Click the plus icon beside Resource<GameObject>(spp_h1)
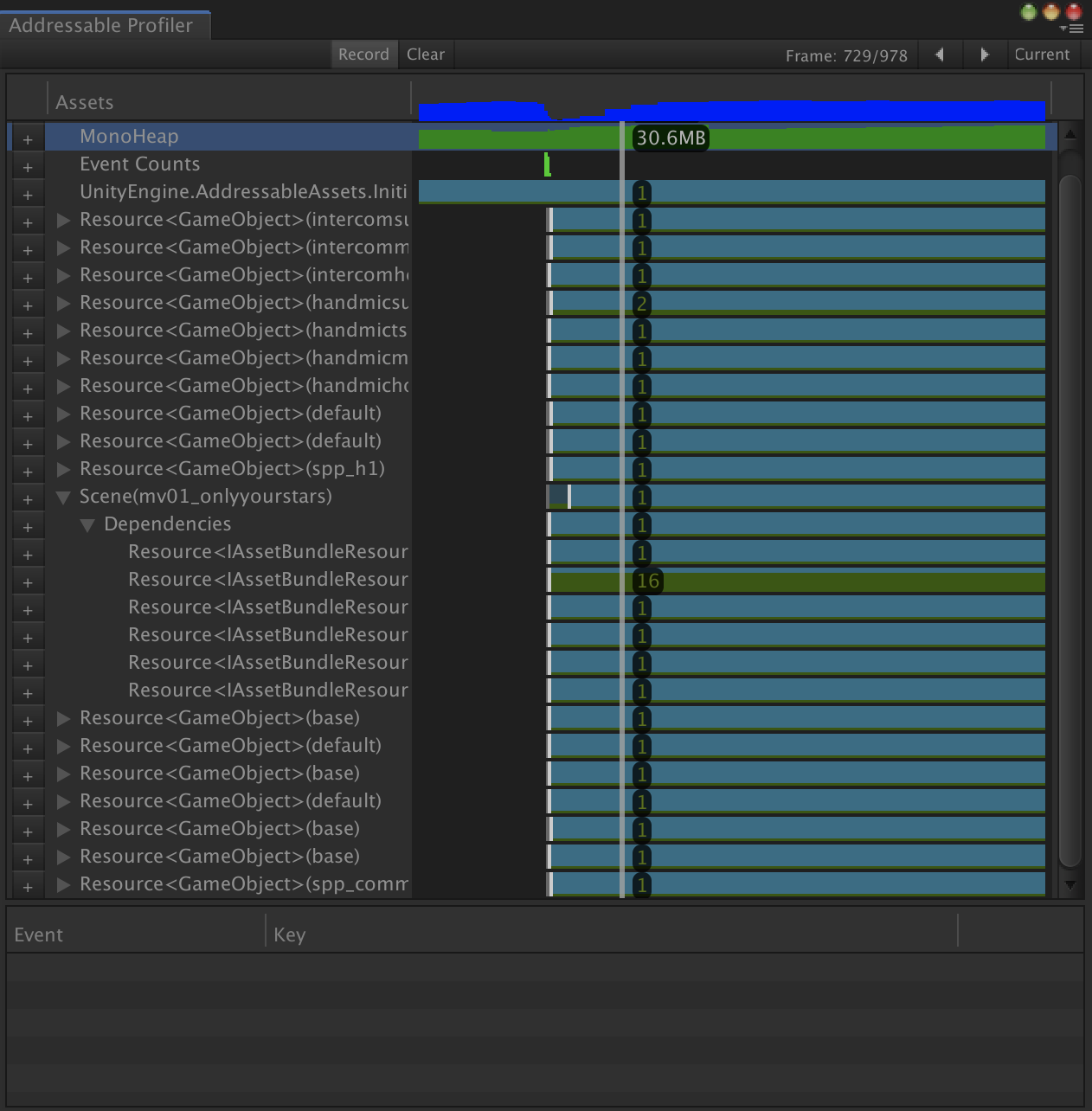Viewport: 1092px width, 1111px height. [28, 472]
